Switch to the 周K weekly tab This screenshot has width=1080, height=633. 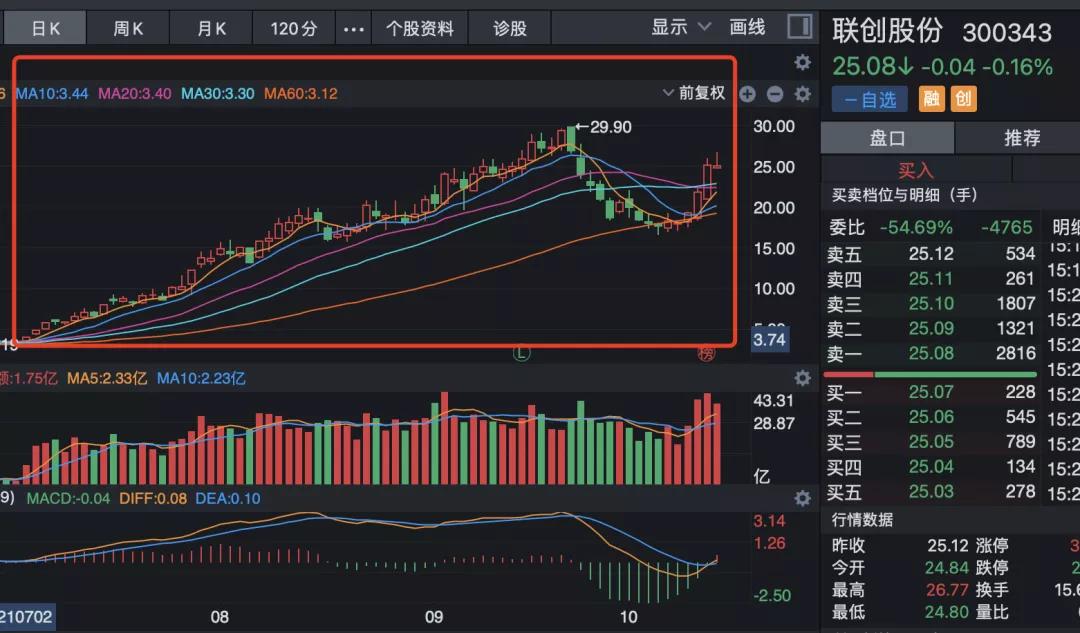128,26
